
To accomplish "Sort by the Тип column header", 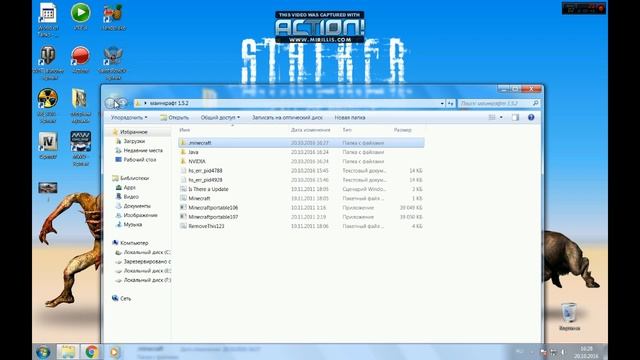I will click(347, 130).
